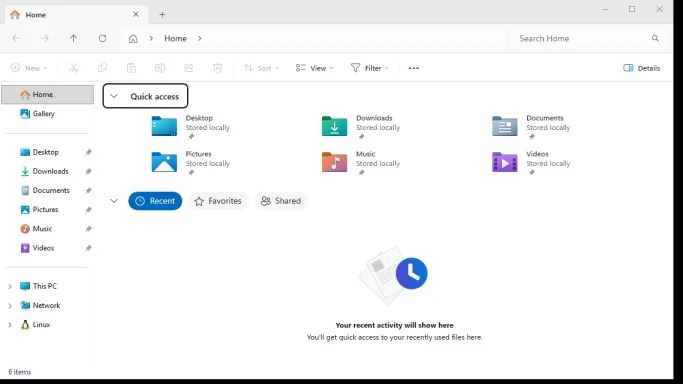Unpin Desktop via sidebar pin icon
Screen dimensions: 683x384
pos(88,152)
